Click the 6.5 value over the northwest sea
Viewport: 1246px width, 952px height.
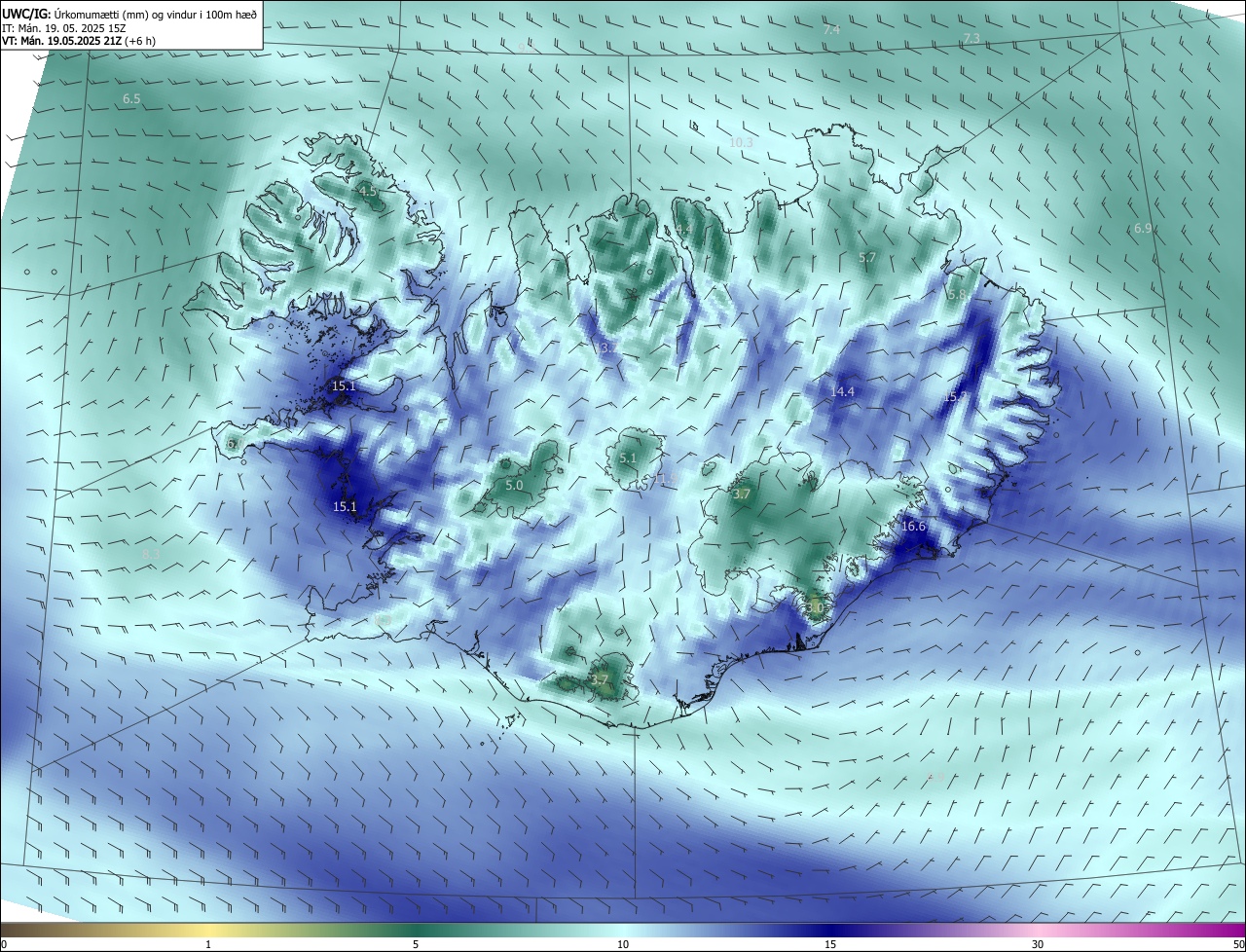point(131,99)
